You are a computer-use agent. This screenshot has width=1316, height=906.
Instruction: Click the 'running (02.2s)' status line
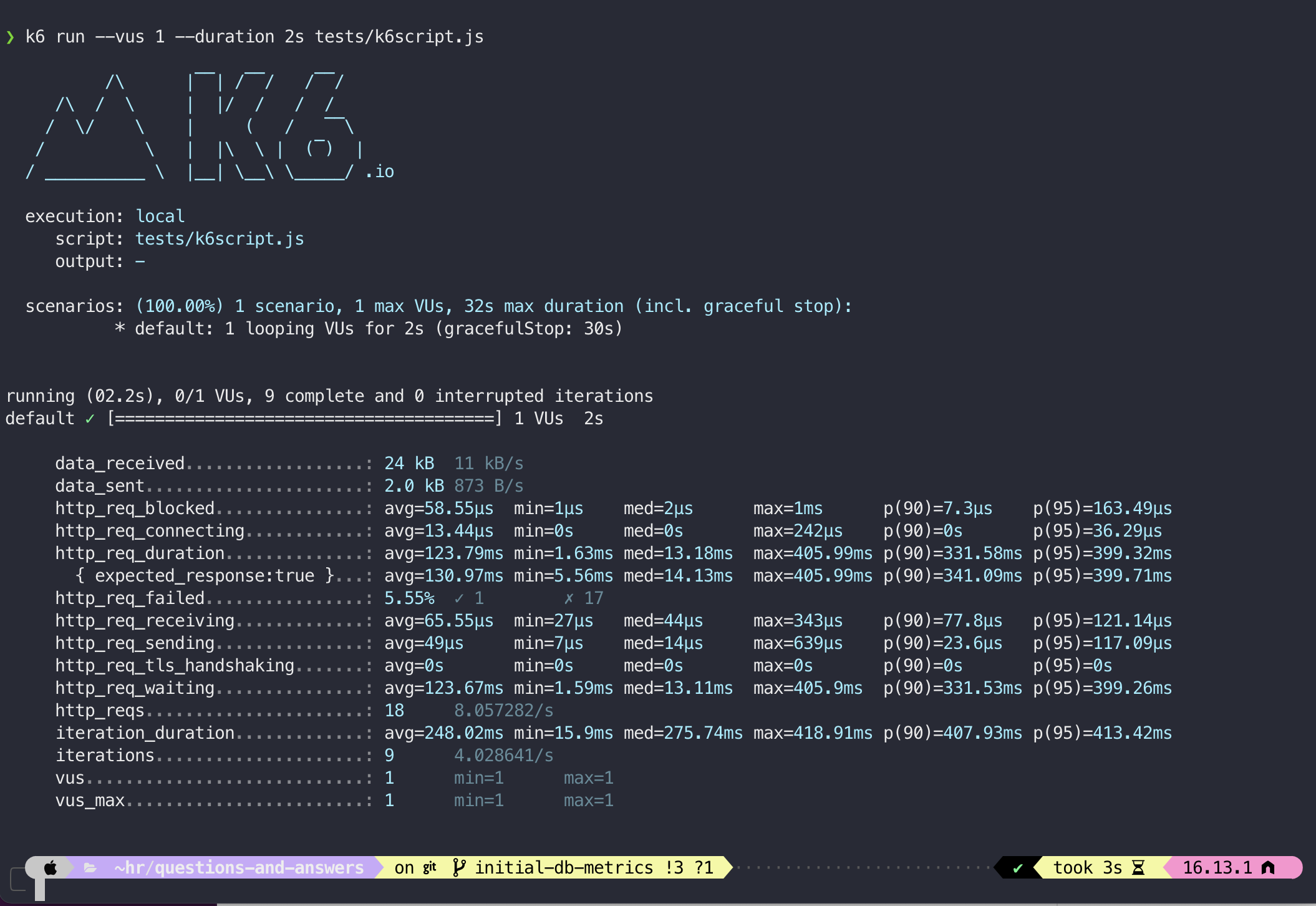[x=329, y=396]
